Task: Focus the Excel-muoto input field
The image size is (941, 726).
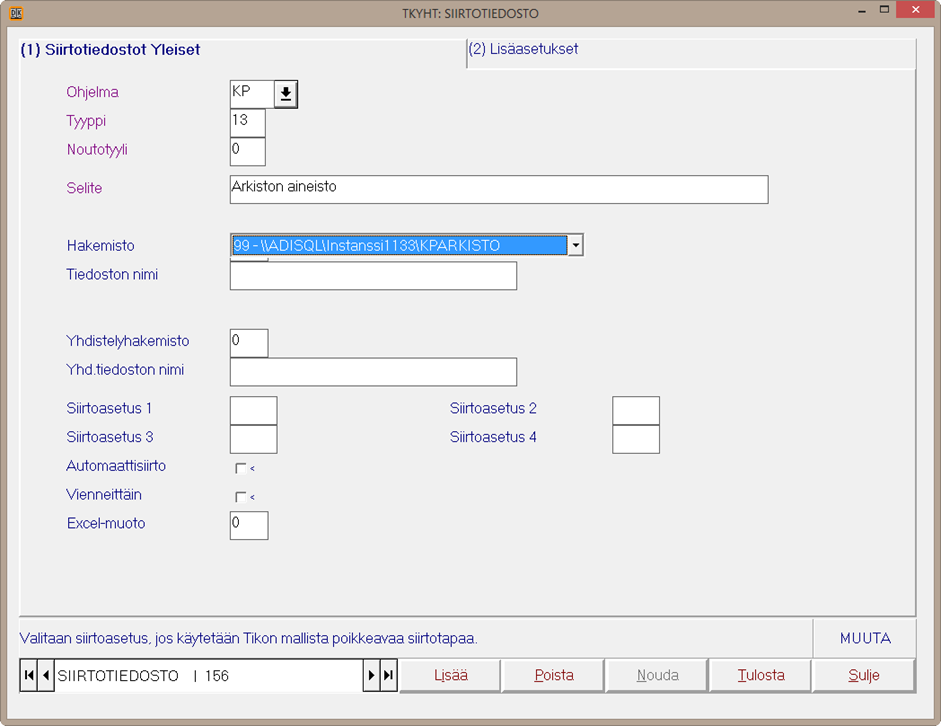Action: 249,526
